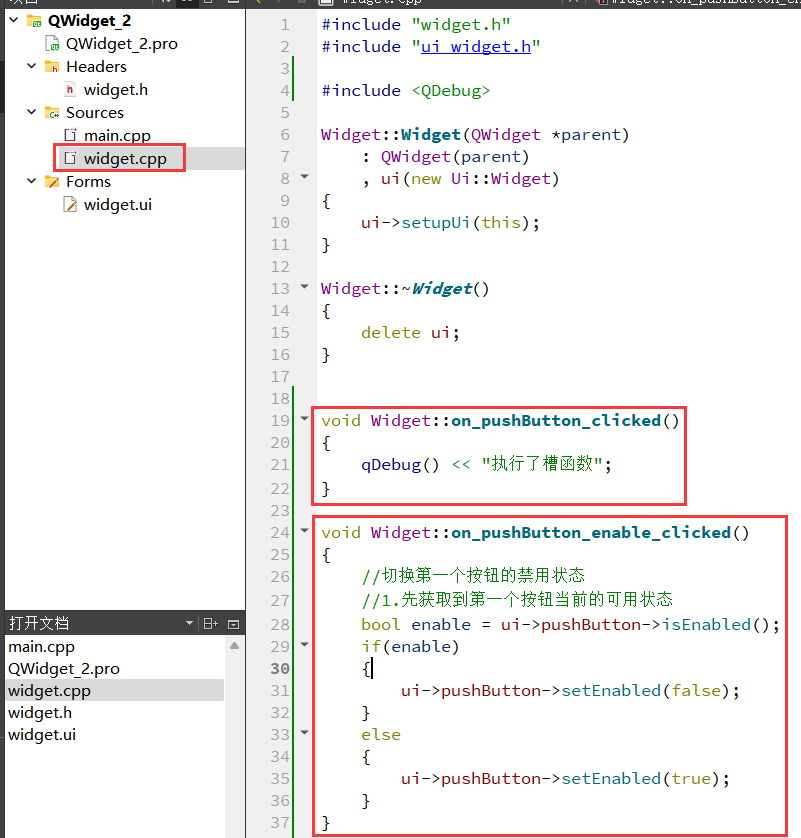
Task: Click the main.cpp file icon in Sources
Action: [x=70, y=136]
